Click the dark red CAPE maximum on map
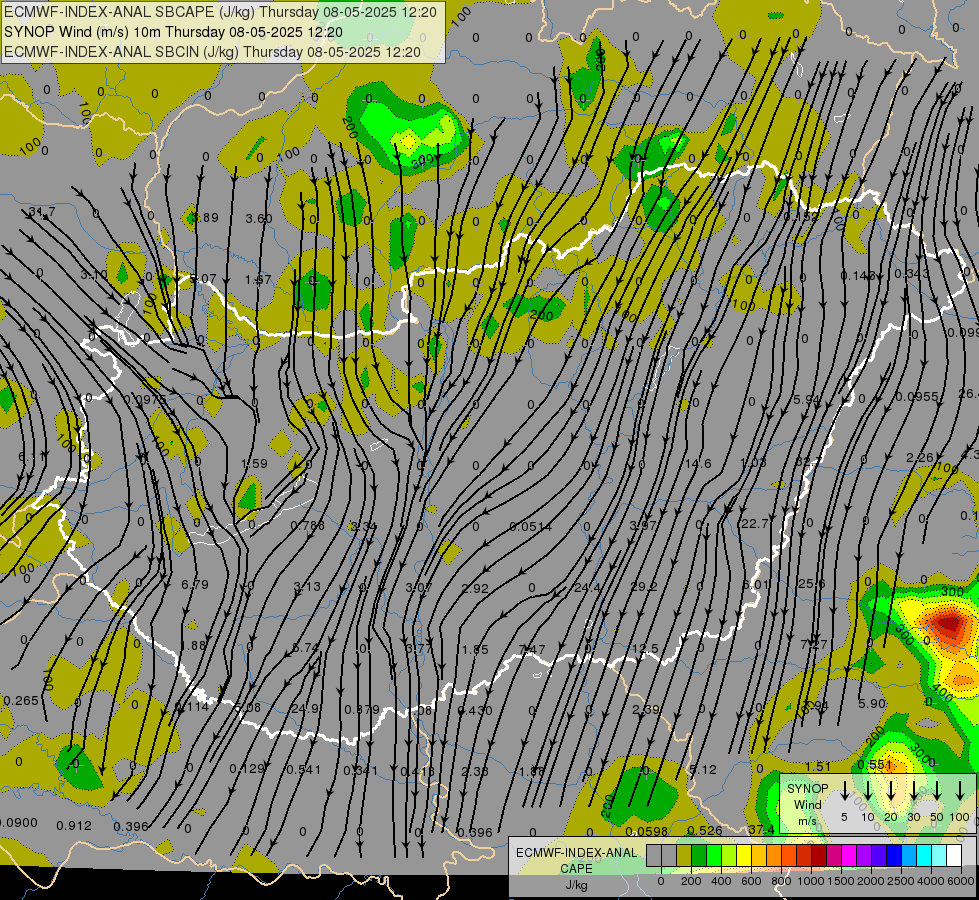Image resolution: width=979 pixels, height=900 pixels. click(949, 623)
